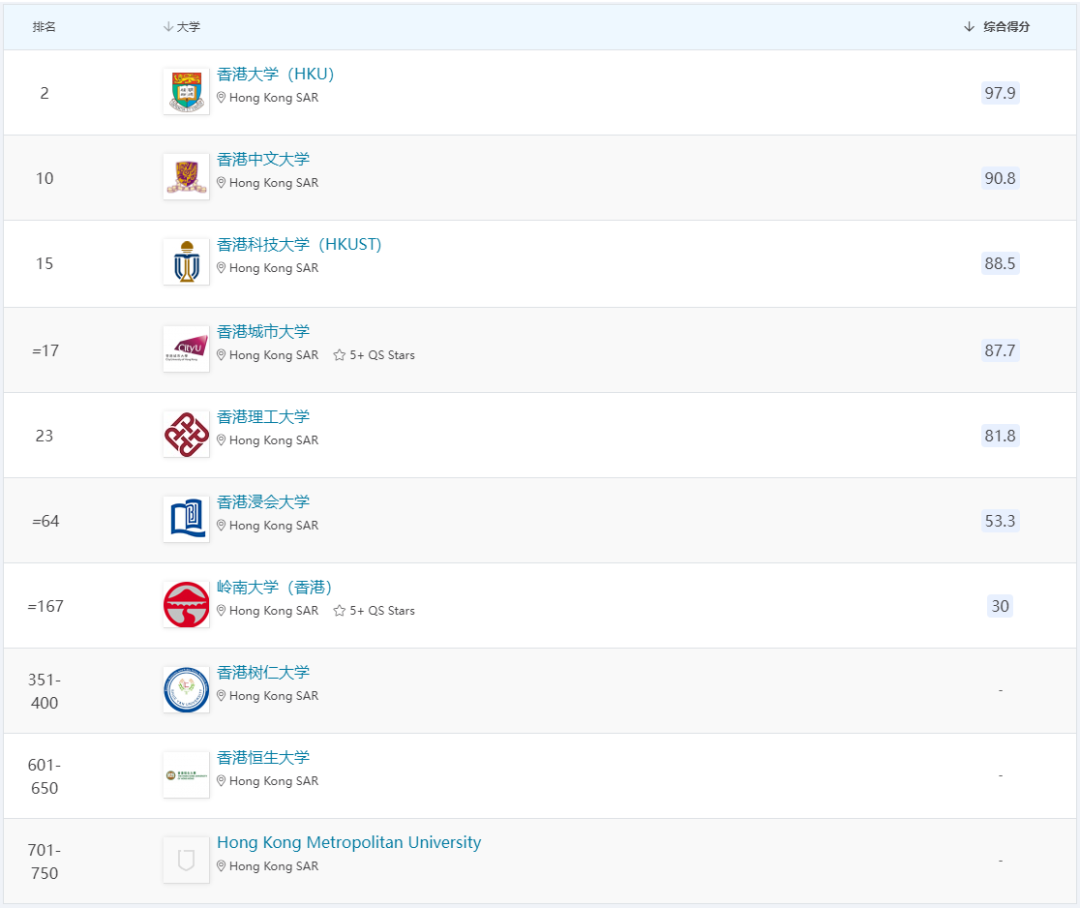This screenshot has height=908, width=1080.
Task: Open the 香港浸会大学 link
Action: coord(263,501)
